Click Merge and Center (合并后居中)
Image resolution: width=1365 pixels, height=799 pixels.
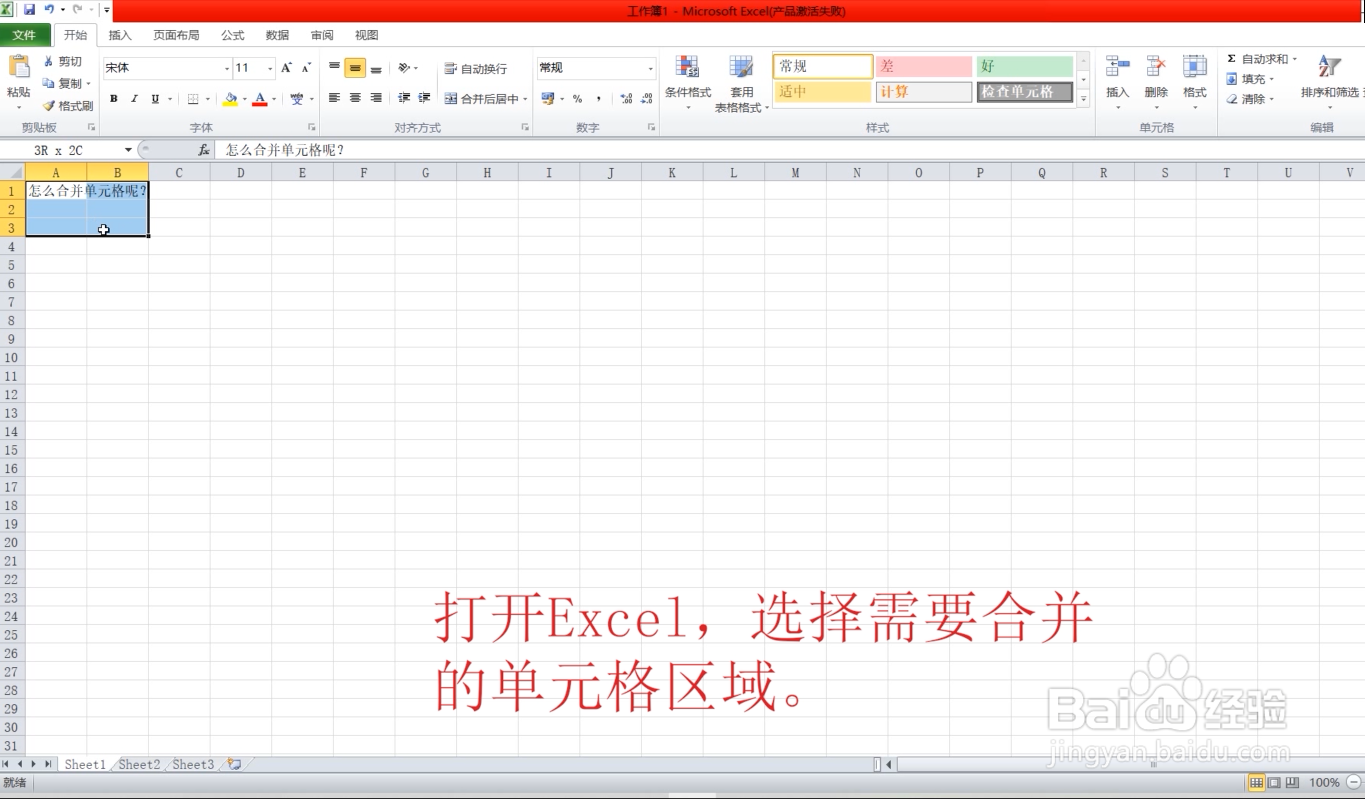482,99
